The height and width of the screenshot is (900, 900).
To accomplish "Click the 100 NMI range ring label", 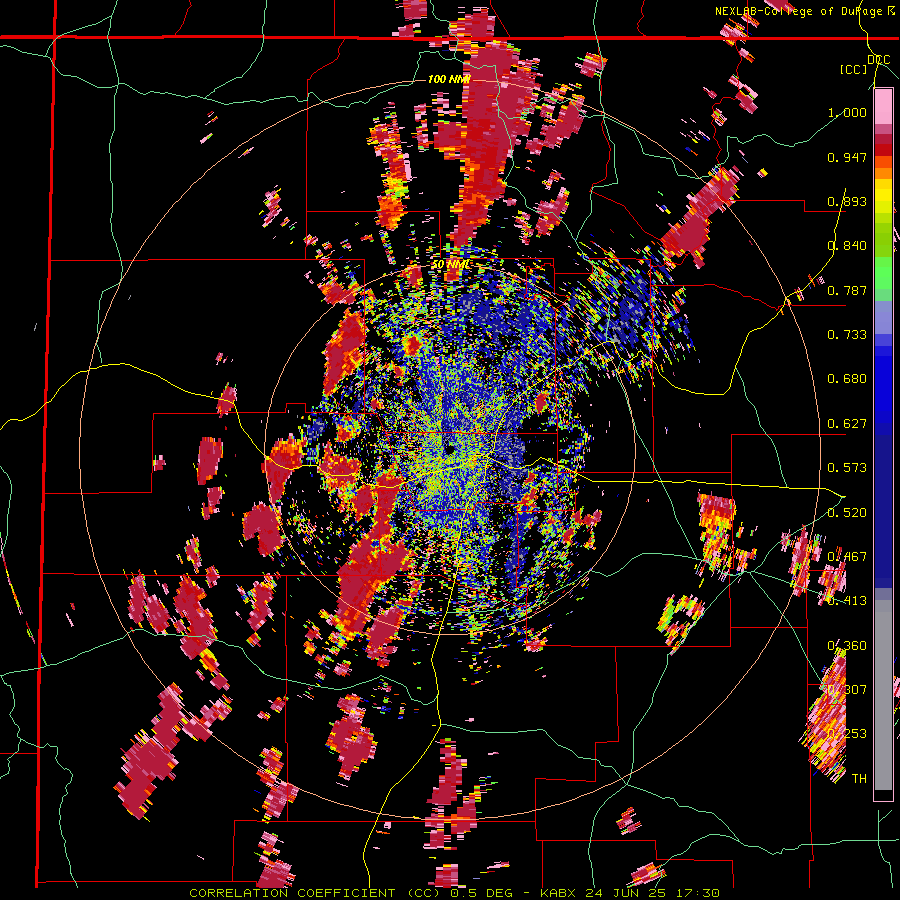I will point(449,79).
